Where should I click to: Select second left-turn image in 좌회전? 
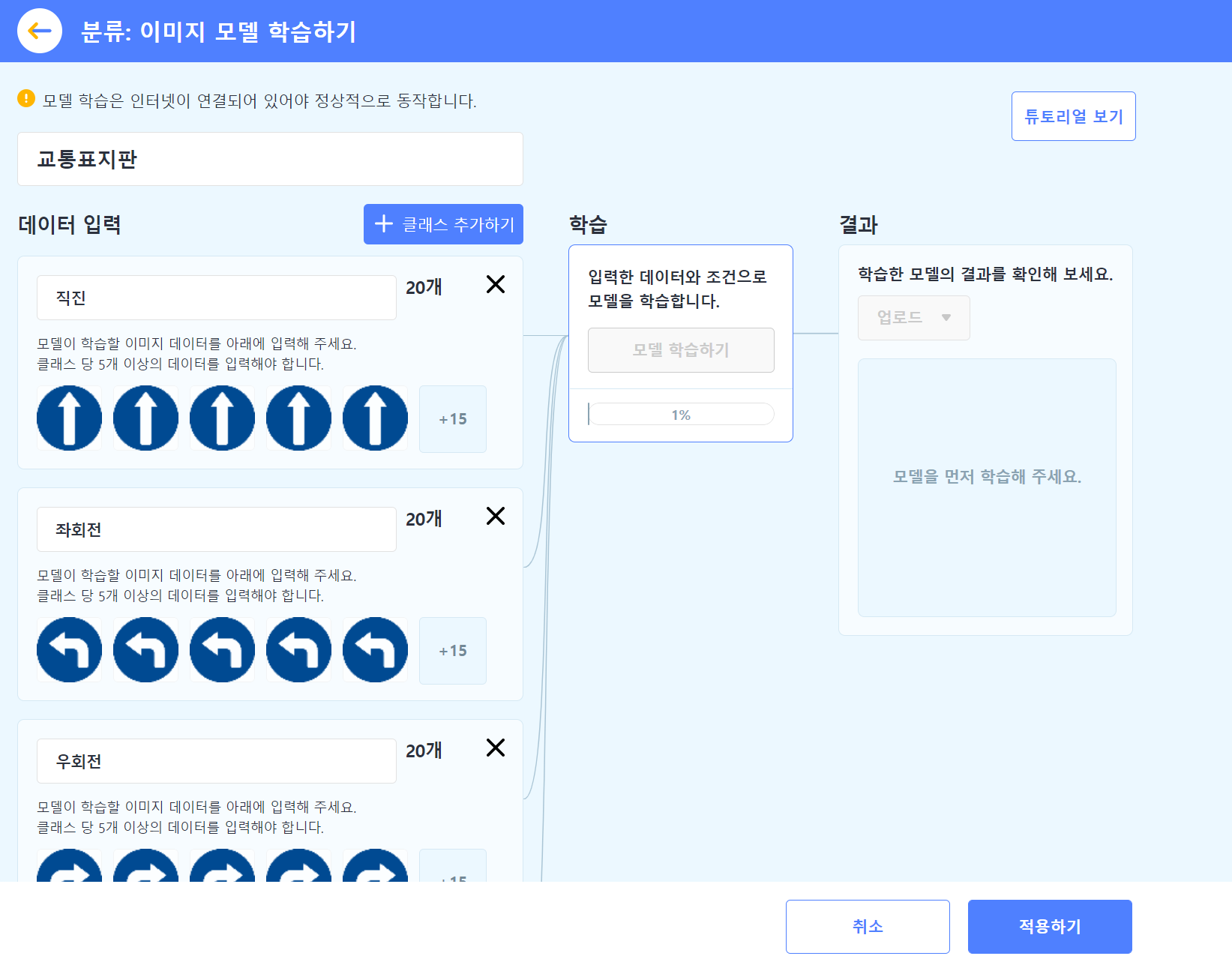click(146, 650)
